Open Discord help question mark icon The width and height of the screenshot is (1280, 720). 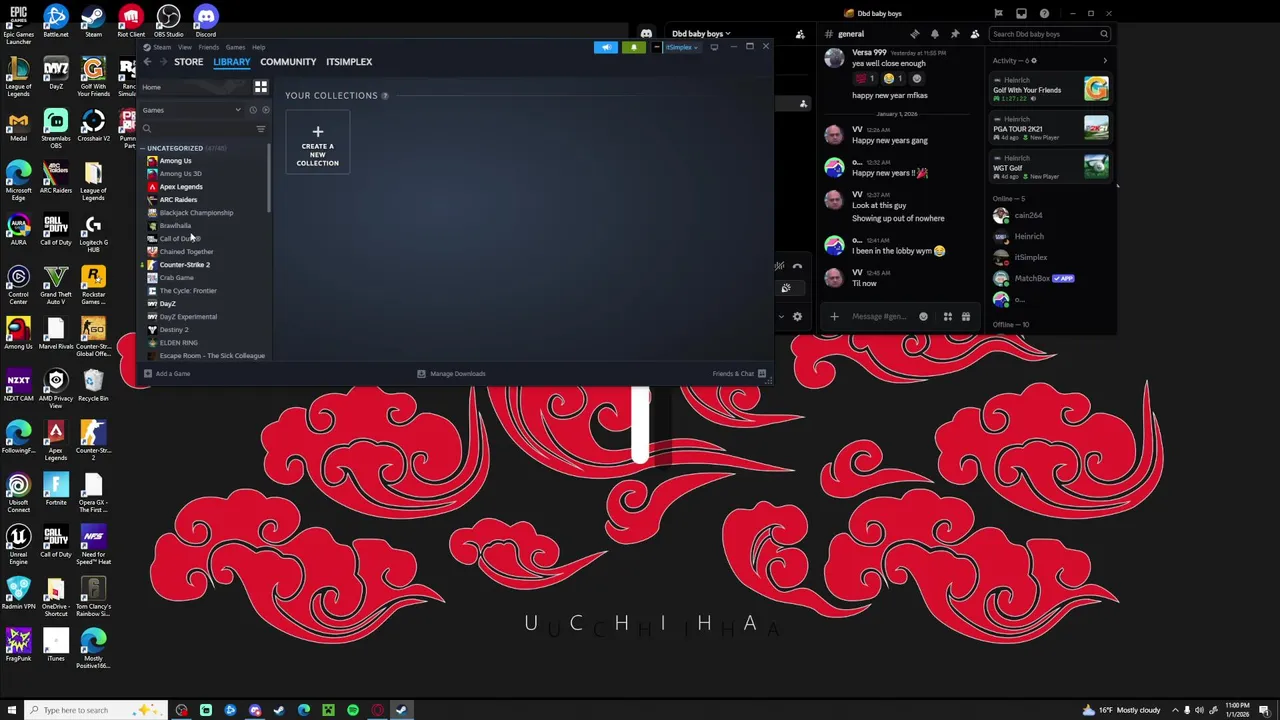[1044, 13]
